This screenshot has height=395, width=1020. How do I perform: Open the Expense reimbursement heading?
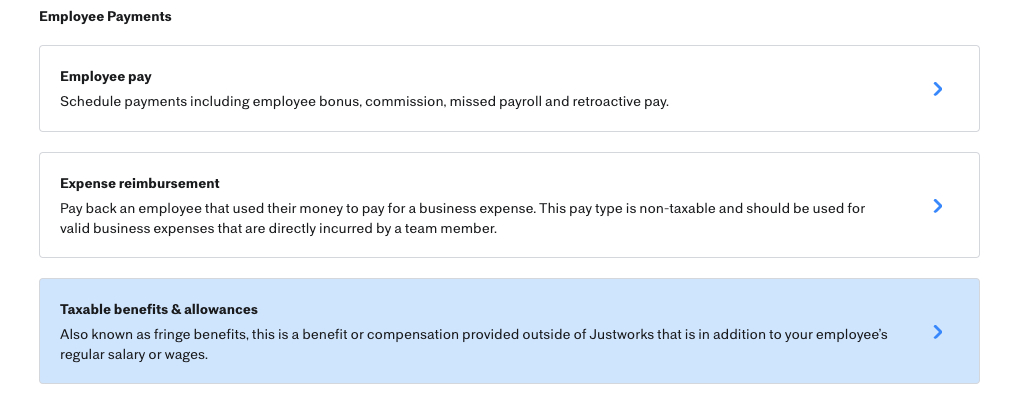click(140, 183)
